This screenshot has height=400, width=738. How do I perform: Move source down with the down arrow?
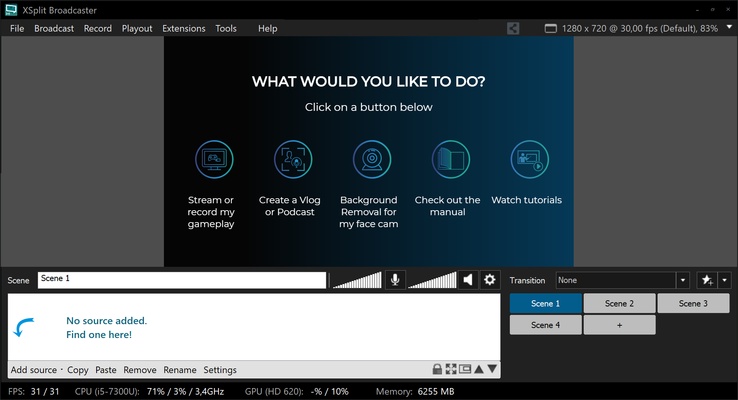point(492,369)
